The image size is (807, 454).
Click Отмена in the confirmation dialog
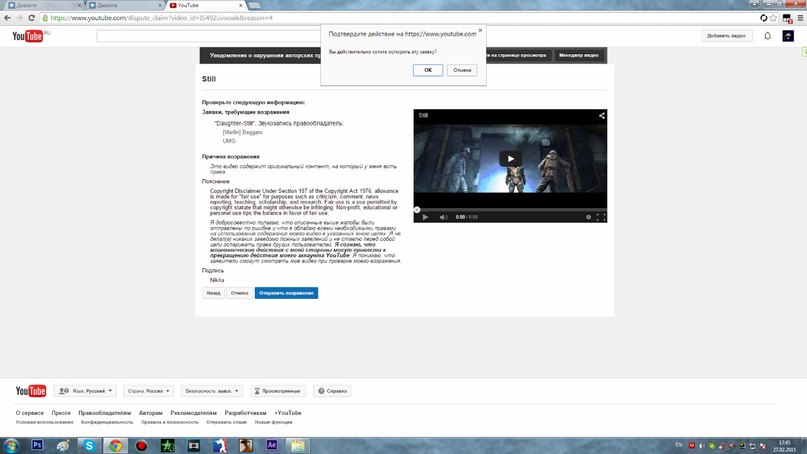pyautogui.click(x=462, y=70)
